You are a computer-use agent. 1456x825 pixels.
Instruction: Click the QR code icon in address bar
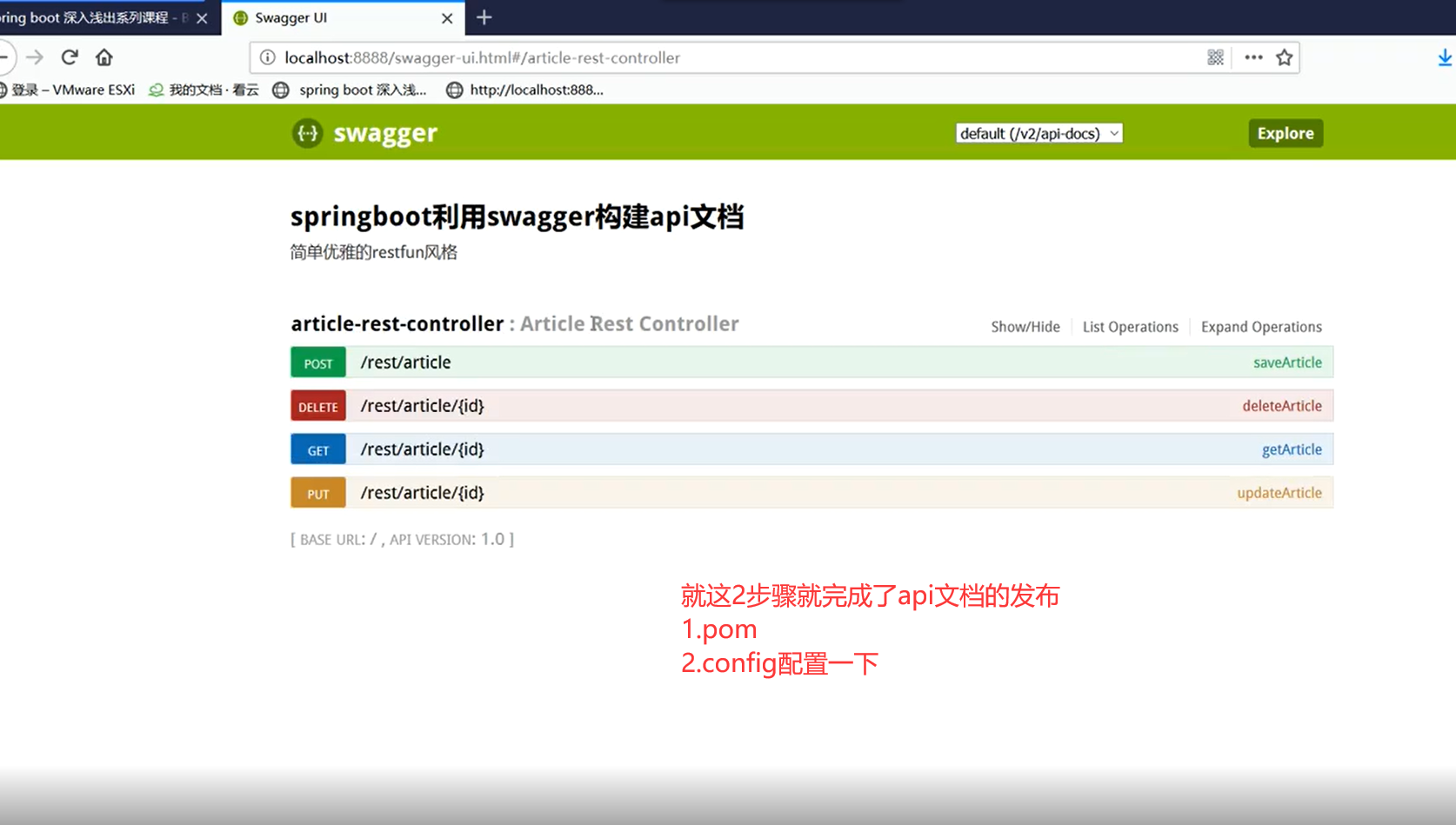(x=1216, y=57)
